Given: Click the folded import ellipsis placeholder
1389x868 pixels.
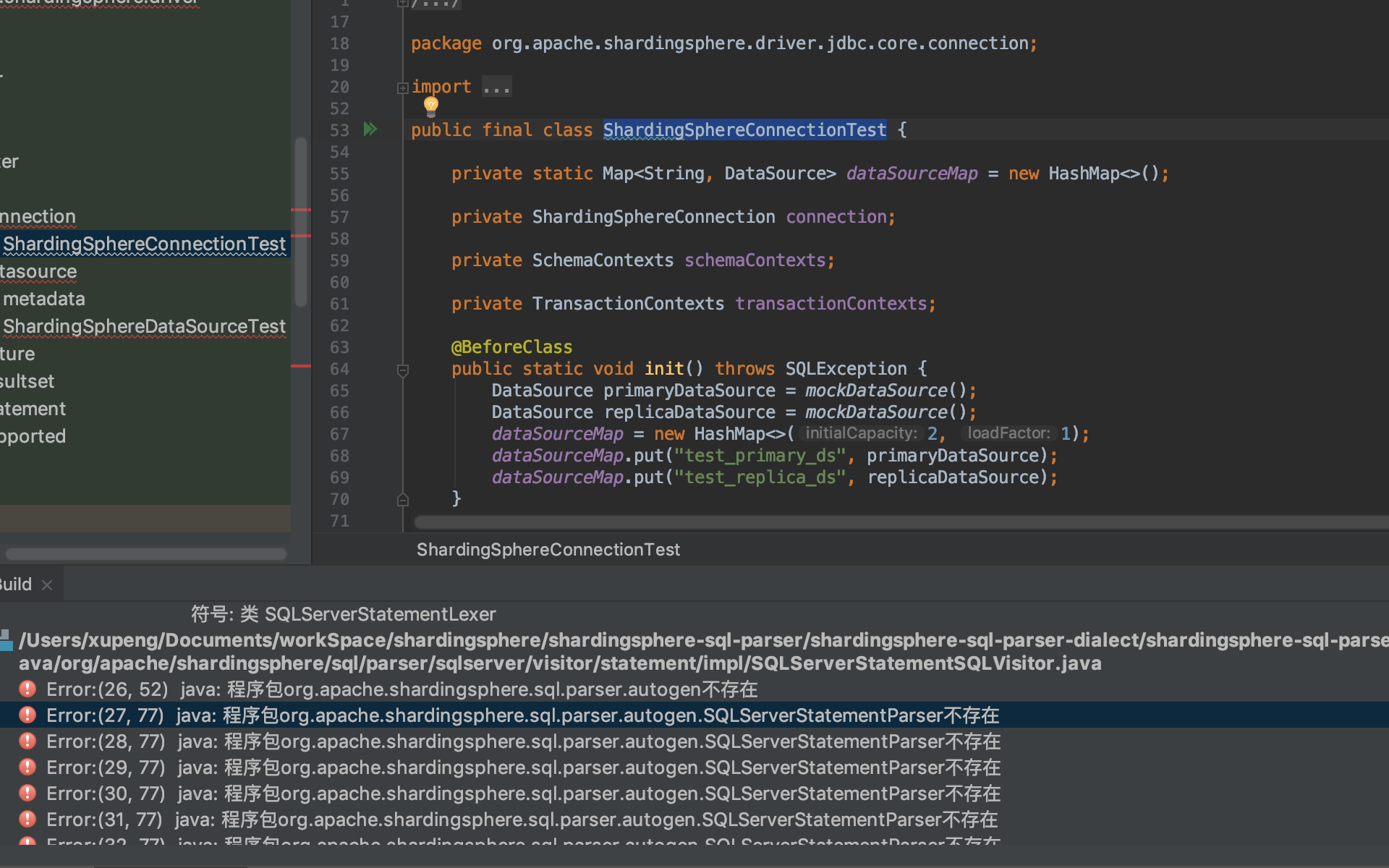Looking at the screenshot, I should 496,88.
